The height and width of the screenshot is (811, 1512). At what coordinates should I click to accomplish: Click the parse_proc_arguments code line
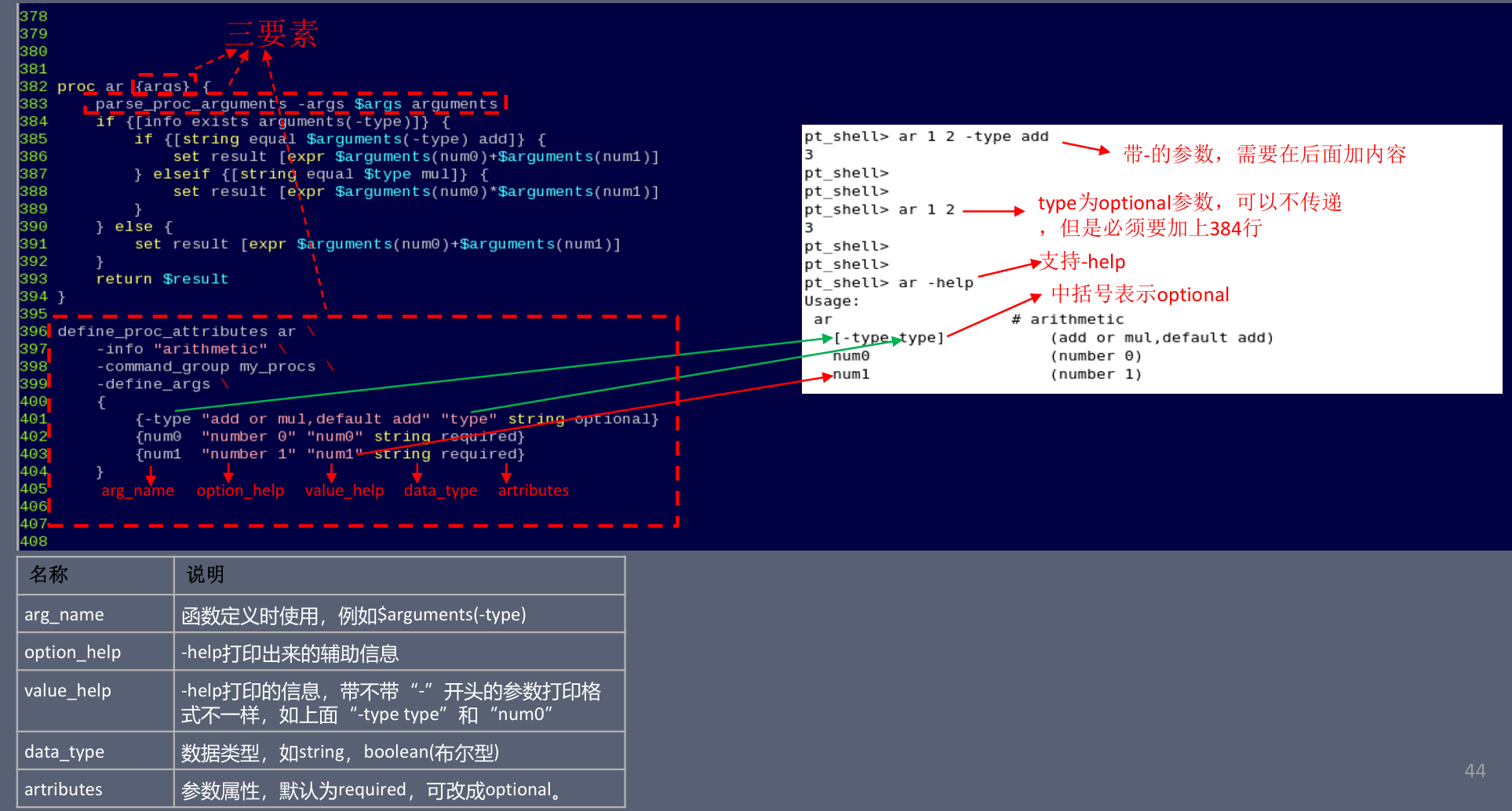[296, 104]
